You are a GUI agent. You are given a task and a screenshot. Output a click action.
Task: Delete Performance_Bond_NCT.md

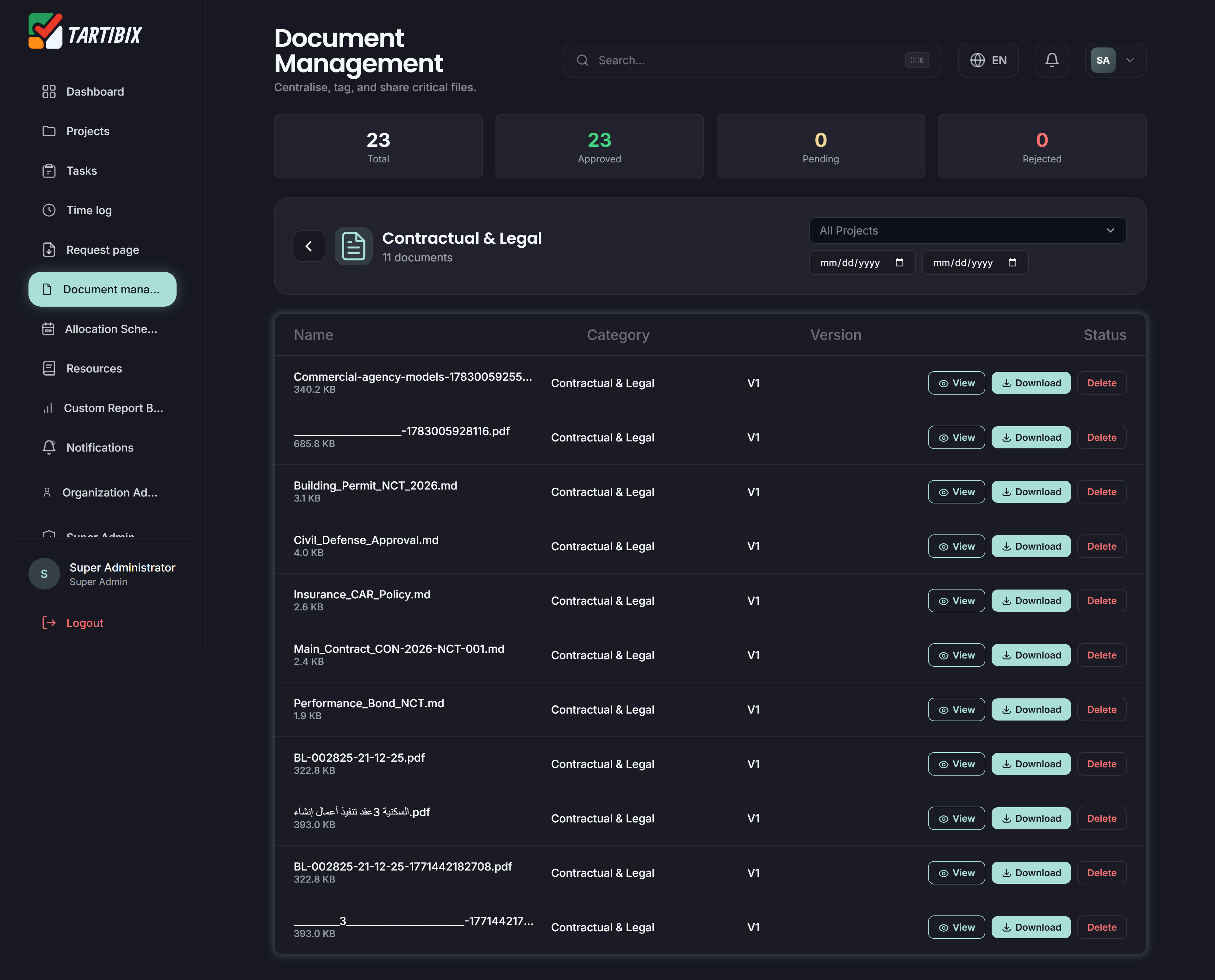(1102, 709)
